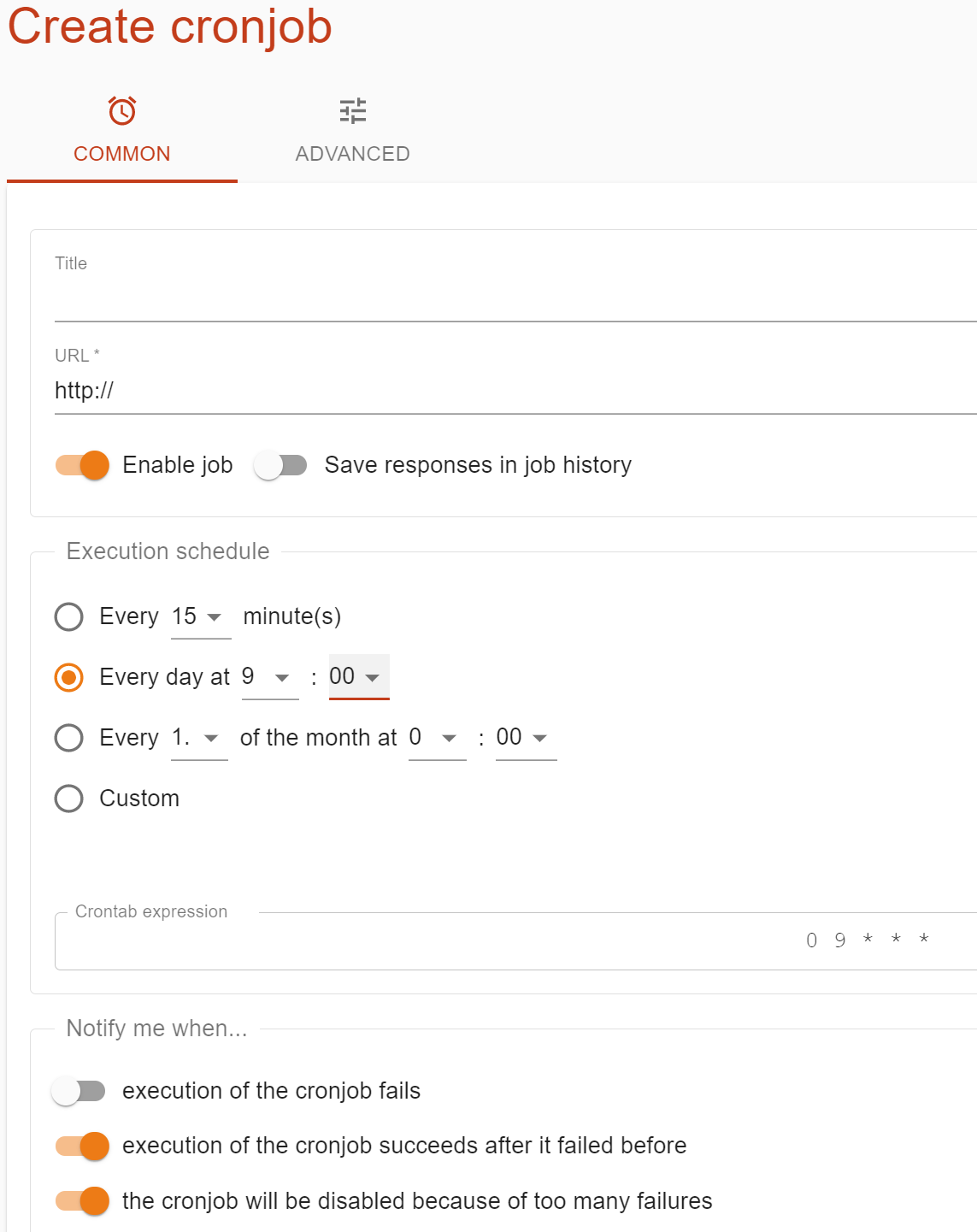This screenshot has width=977, height=1232.
Task: Open the minutes interval dropdown showing 15
Action: pos(200,617)
